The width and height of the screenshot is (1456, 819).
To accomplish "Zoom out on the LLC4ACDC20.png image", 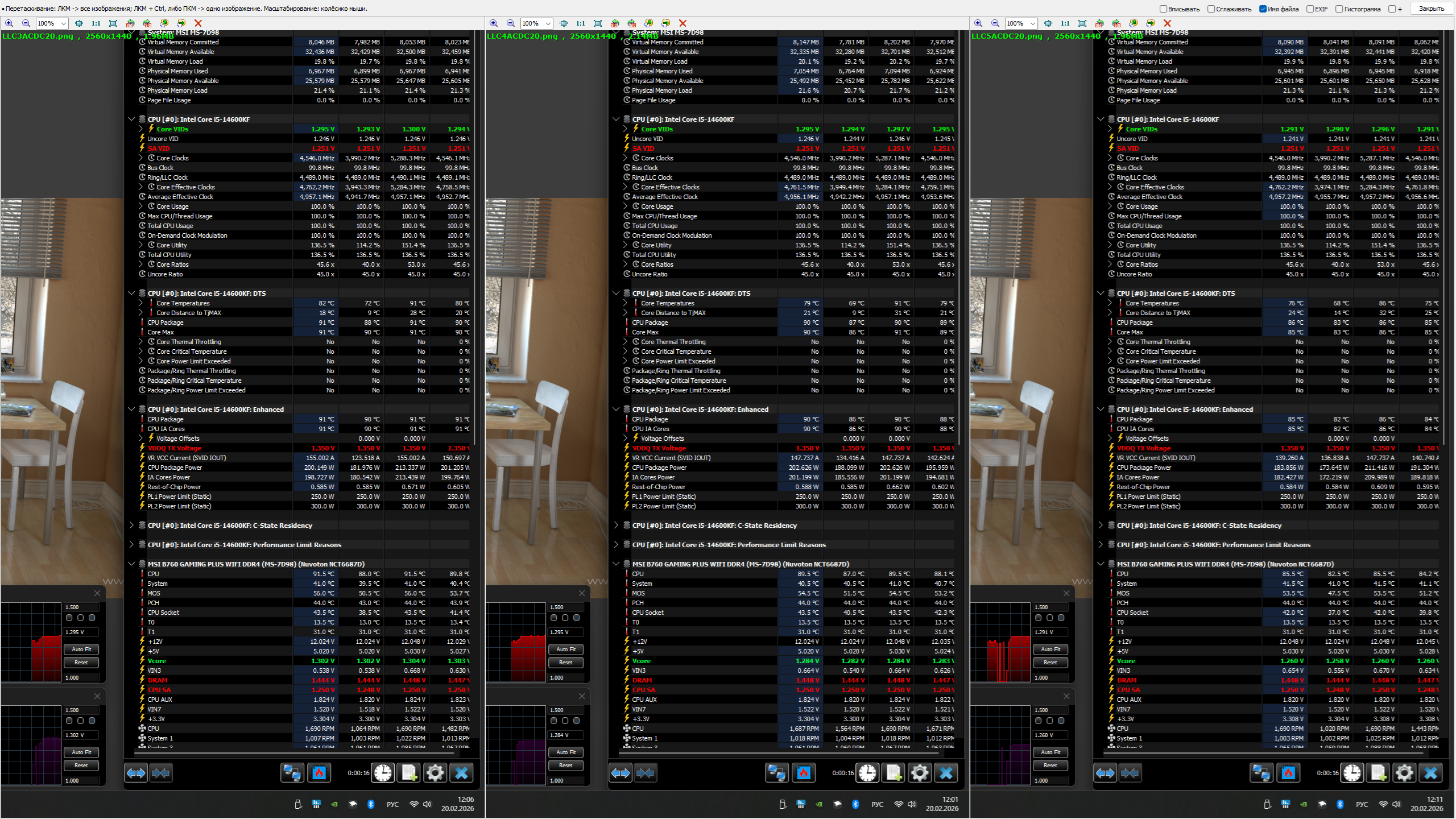I will pyautogui.click(x=510, y=23).
